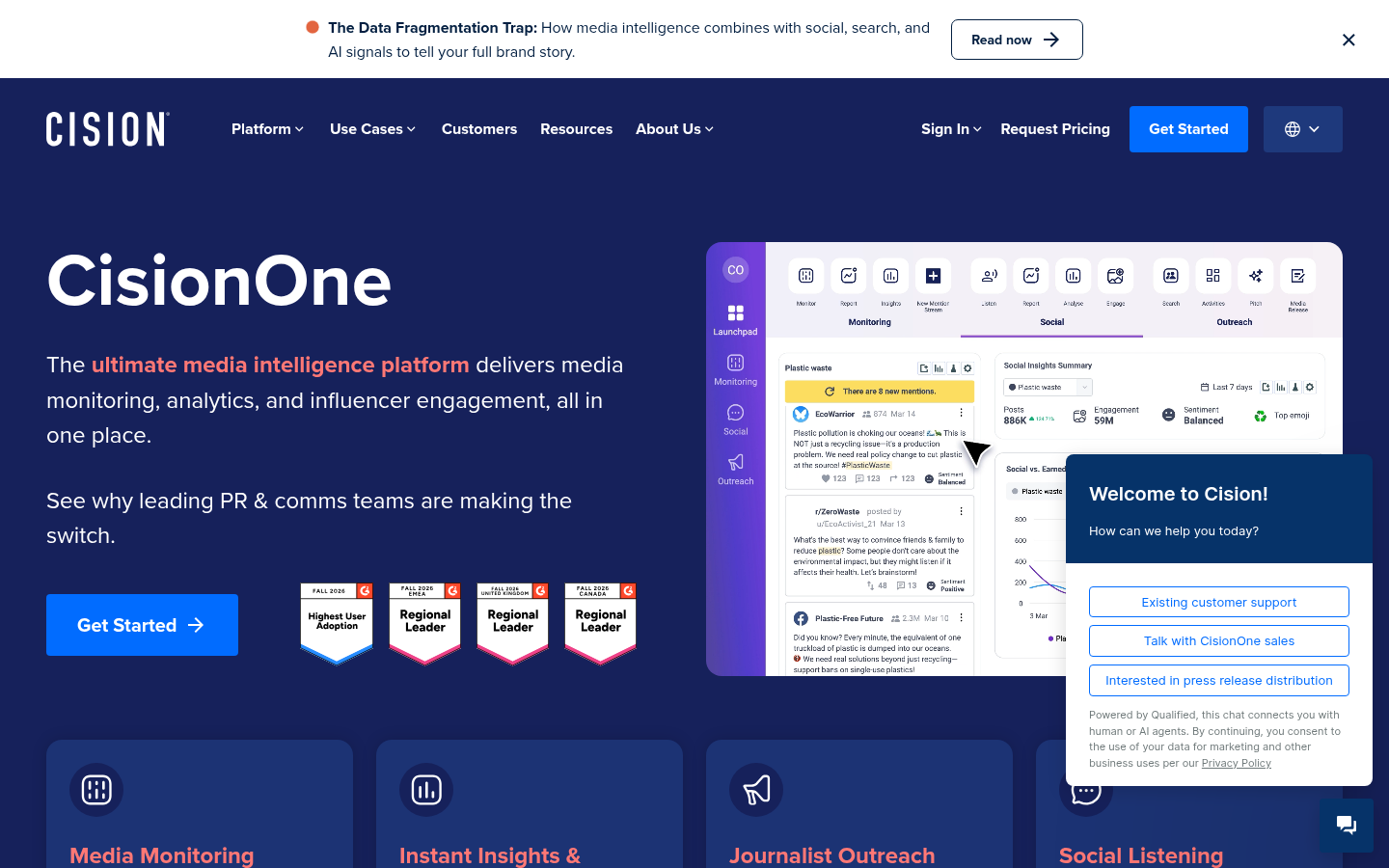This screenshot has width=1389, height=868.
Task: Select the Engage icon tile
Action: coord(1115,277)
